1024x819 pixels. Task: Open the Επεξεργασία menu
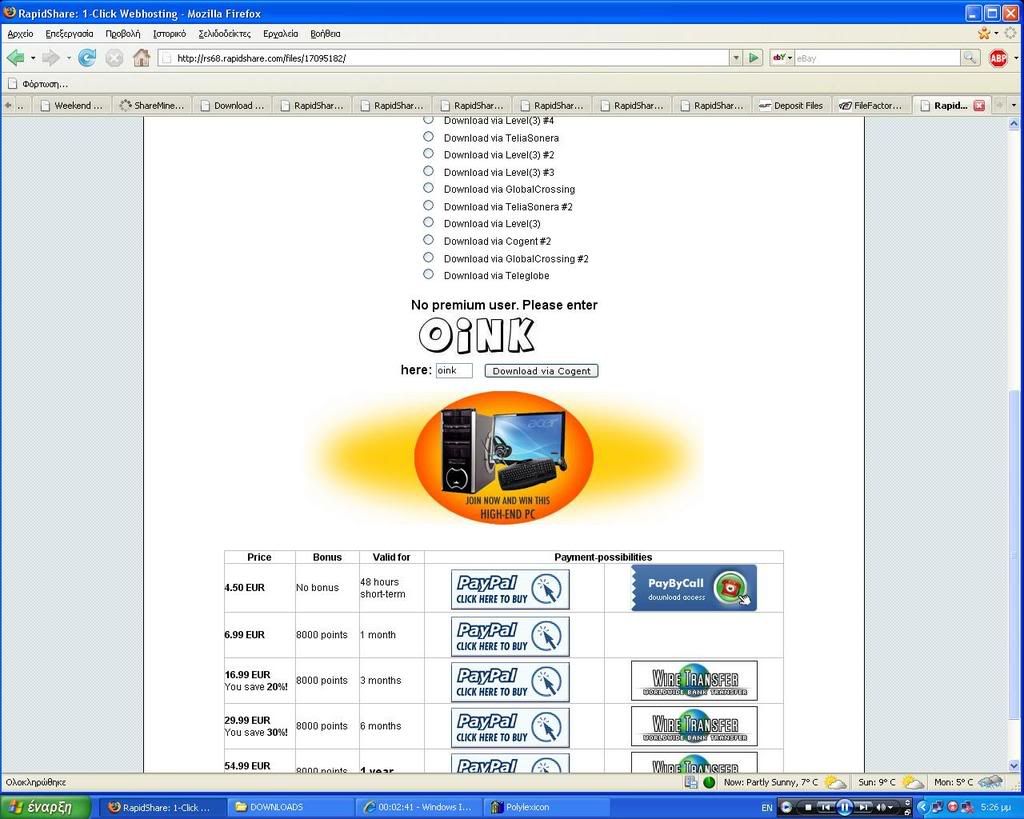click(x=69, y=33)
